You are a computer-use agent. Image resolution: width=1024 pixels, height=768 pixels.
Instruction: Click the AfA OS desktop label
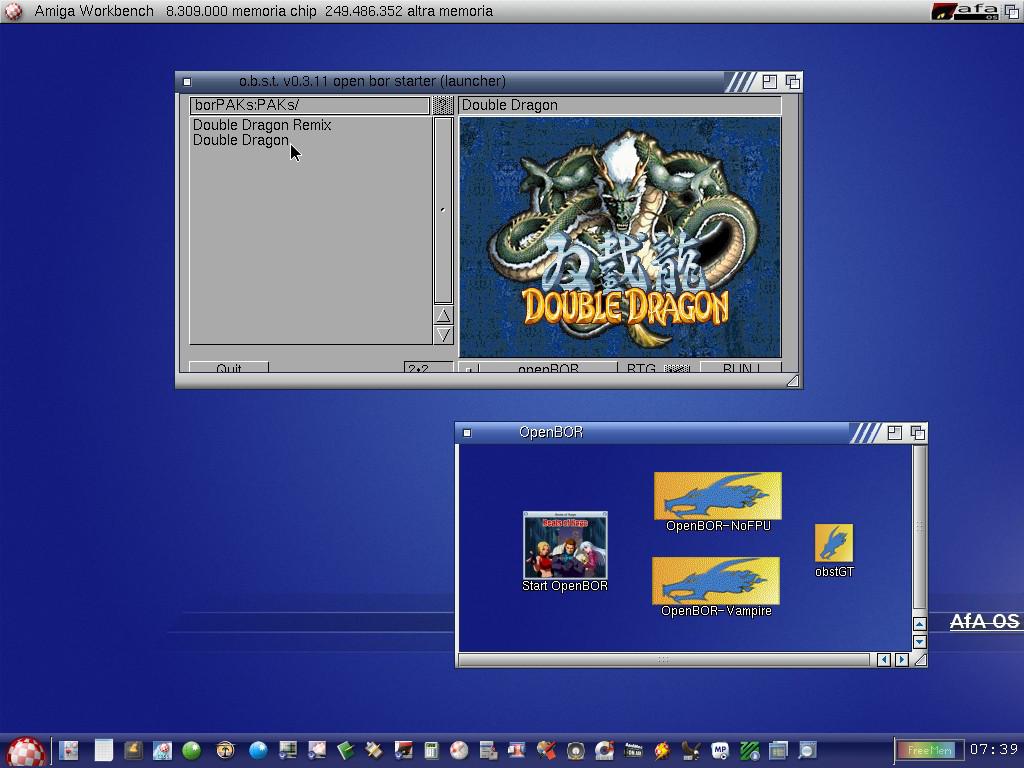click(984, 621)
